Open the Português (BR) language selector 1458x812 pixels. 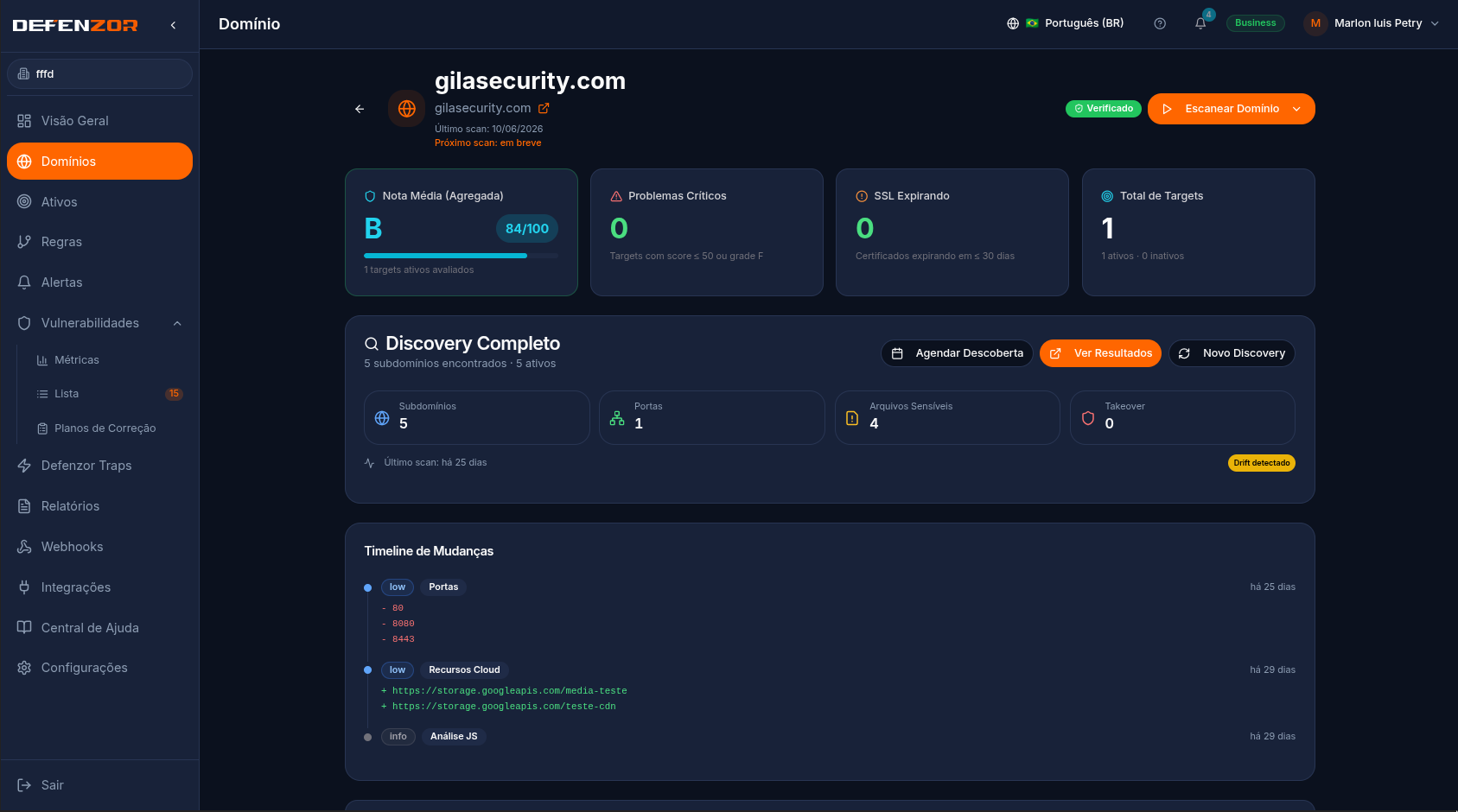click(x=1066, y=23)
